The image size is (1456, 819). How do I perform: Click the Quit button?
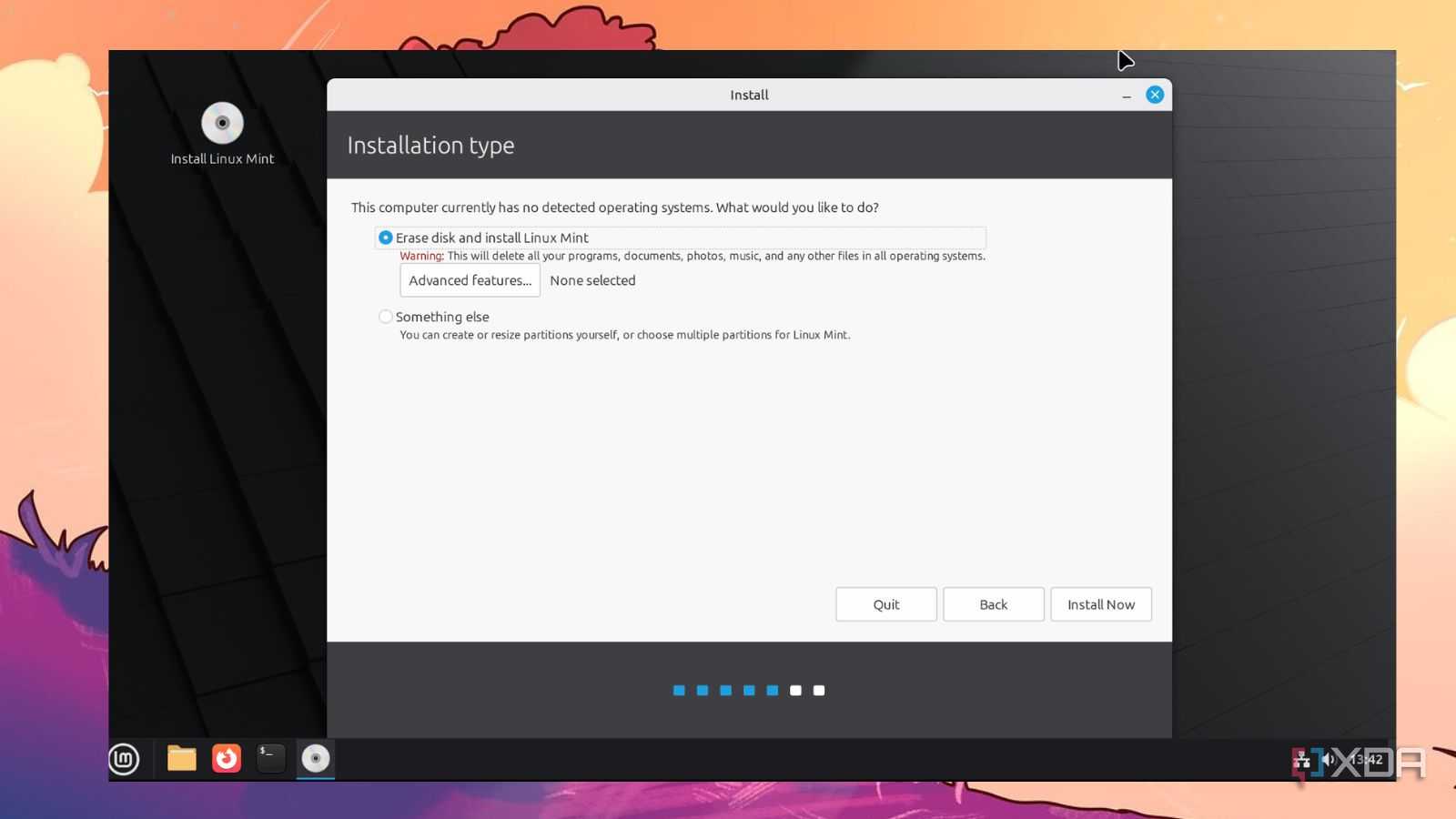[x=885, y=604]
